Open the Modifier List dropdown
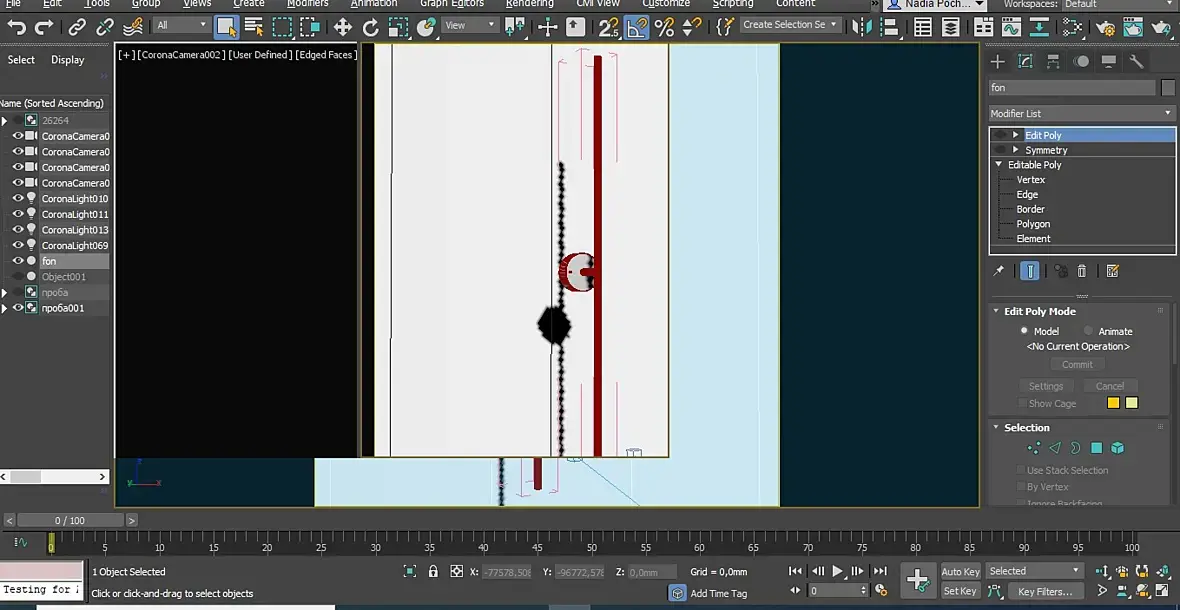 1081,114
